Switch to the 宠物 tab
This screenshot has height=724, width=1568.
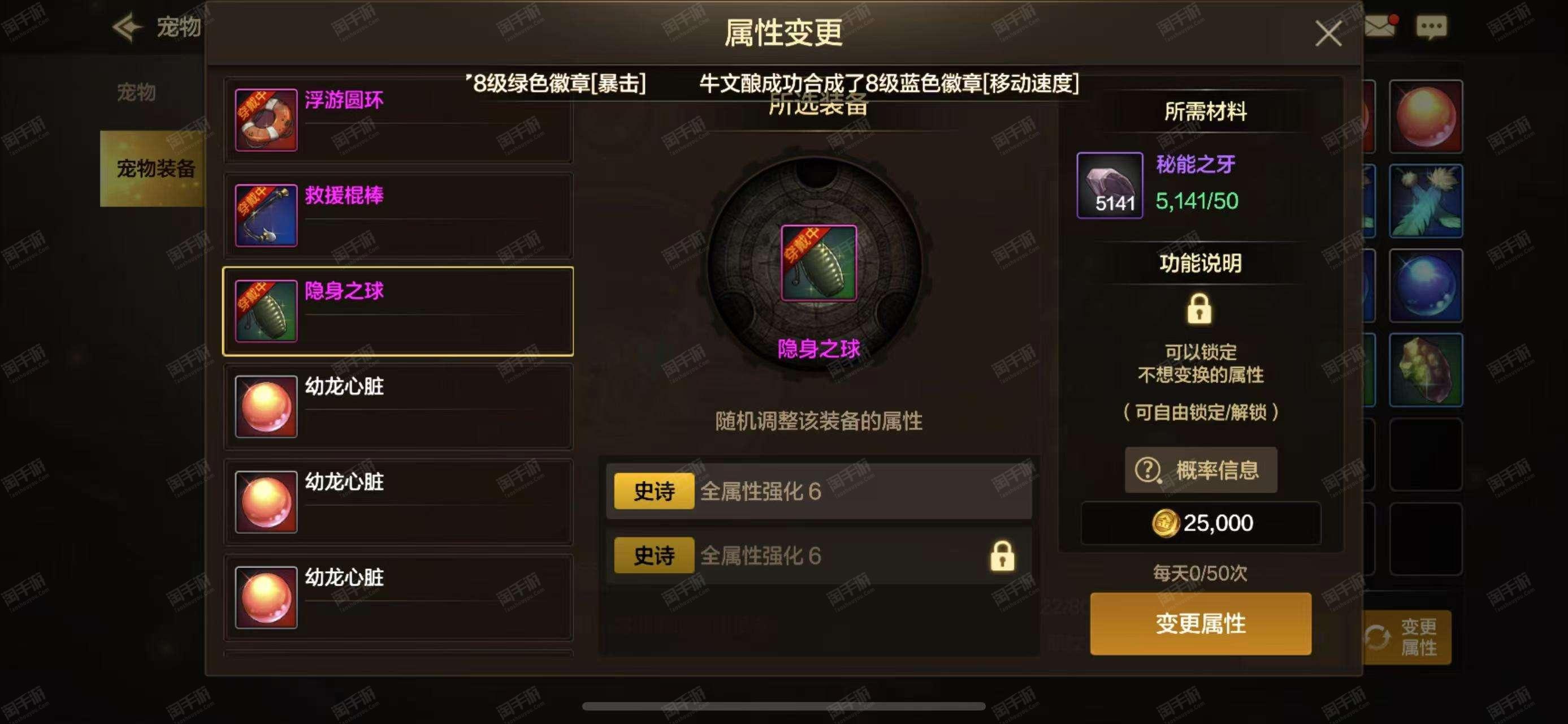[x=136, y=93]
